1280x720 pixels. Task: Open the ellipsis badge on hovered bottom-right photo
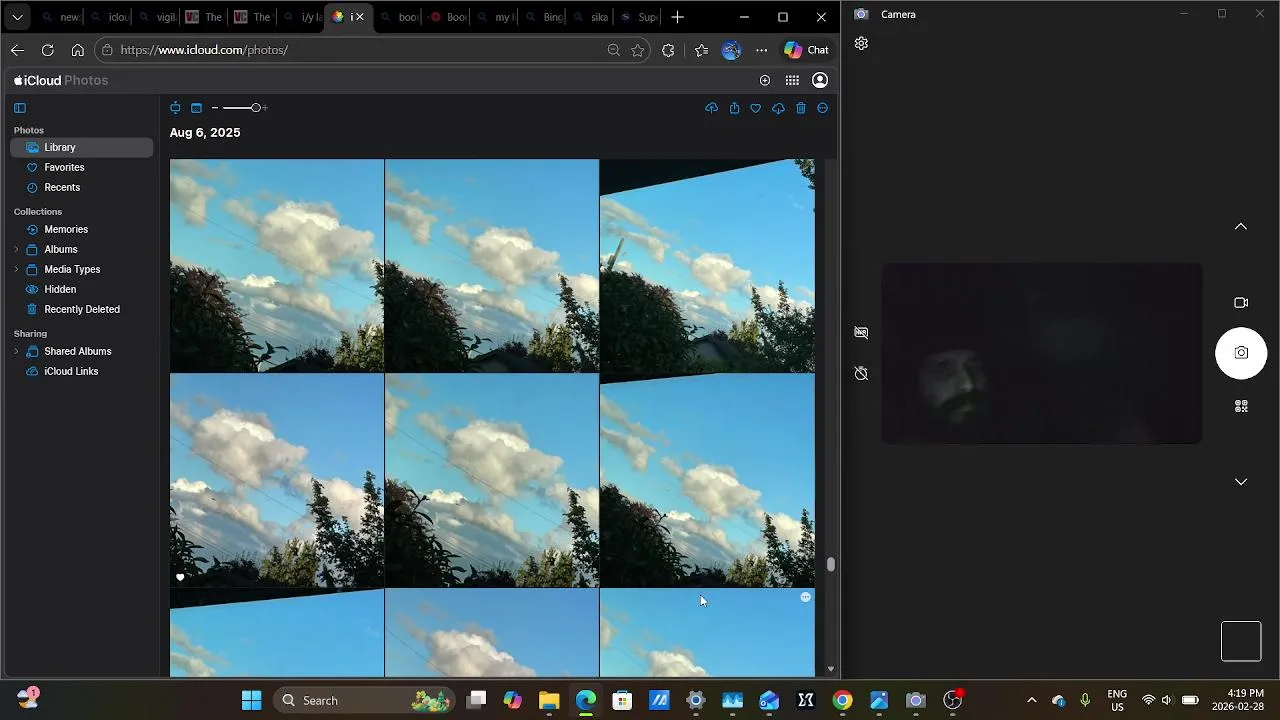(x=805, y=597)
